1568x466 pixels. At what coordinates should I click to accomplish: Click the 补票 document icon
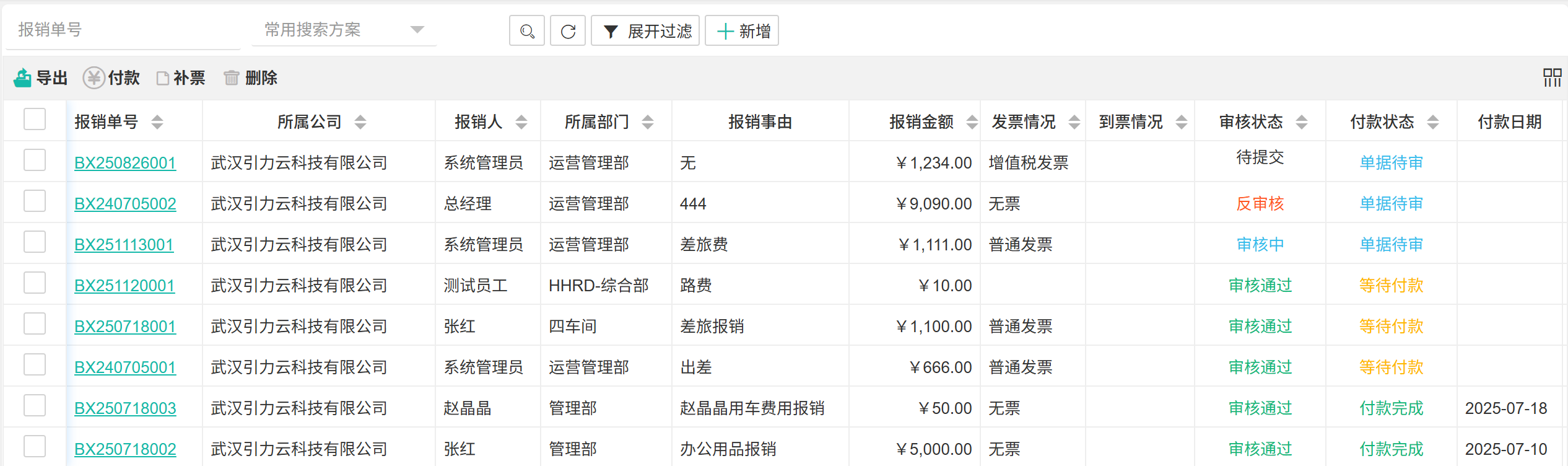pos(163,78)
